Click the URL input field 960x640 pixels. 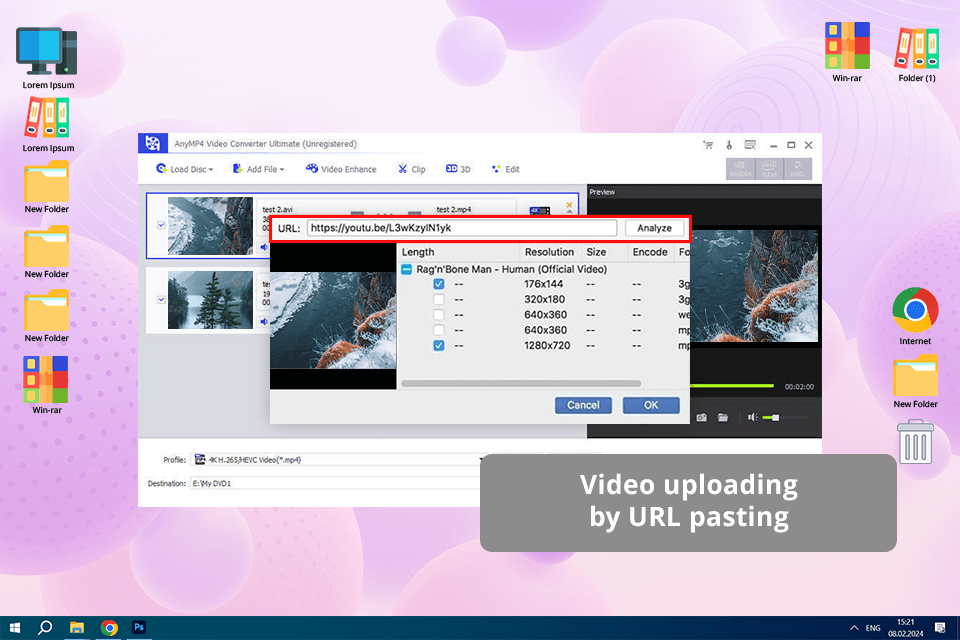pos(460,228)
